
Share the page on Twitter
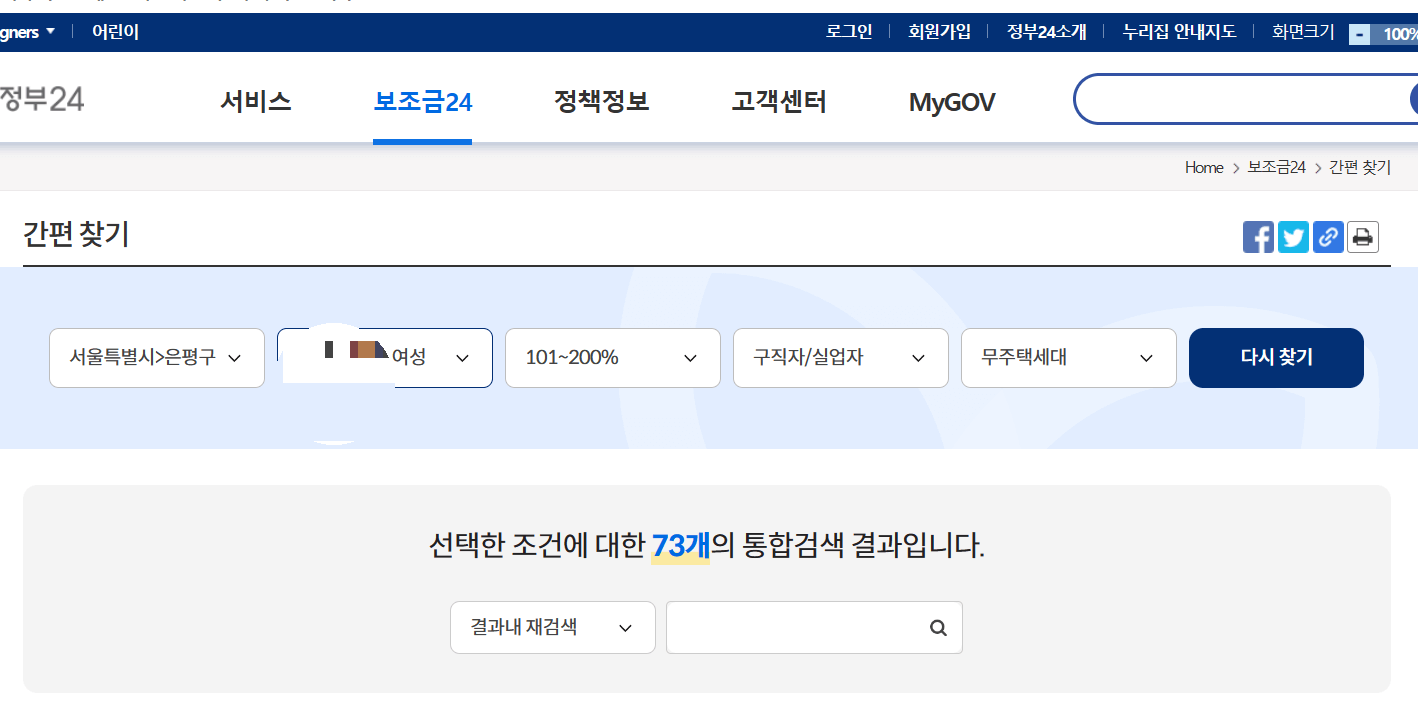1293,236
